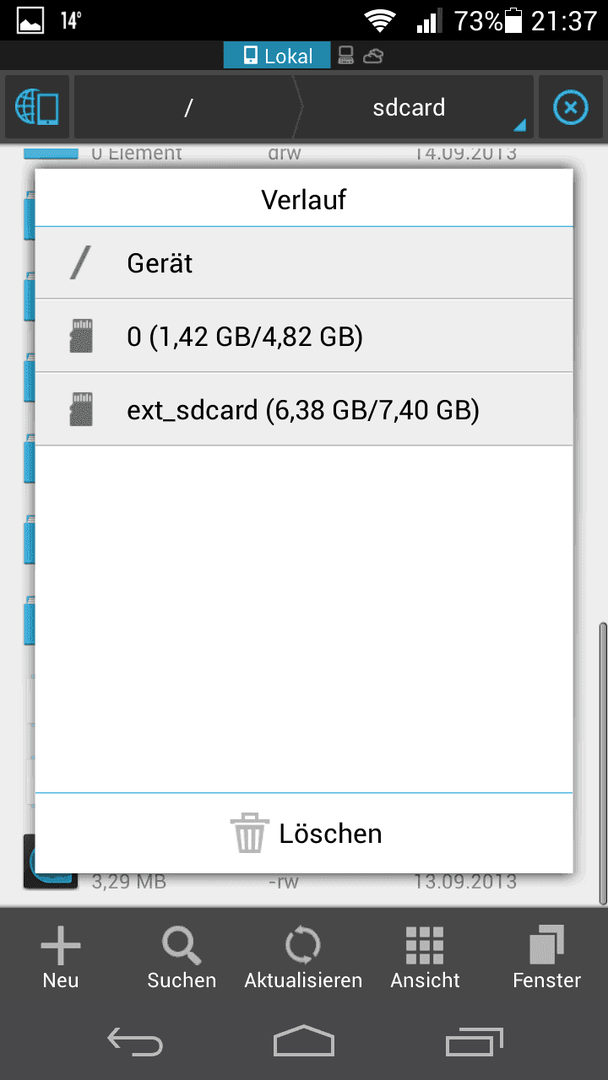
Task: Open ext_sdcard (6,38 GB/7,40 GB) entry
Action: (x=304, y=409)
